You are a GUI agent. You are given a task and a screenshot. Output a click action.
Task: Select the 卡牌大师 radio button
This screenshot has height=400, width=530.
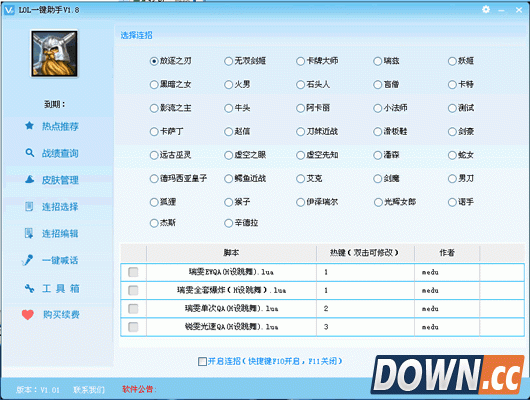coord(300,61)
